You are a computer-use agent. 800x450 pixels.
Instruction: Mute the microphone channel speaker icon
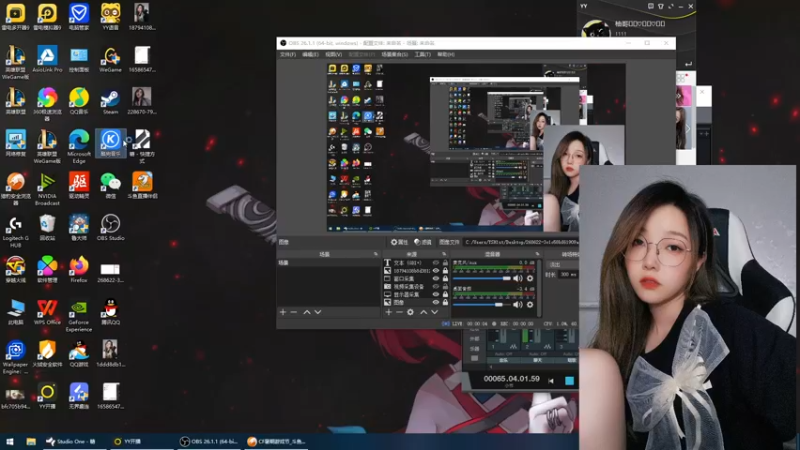[518, 278]
